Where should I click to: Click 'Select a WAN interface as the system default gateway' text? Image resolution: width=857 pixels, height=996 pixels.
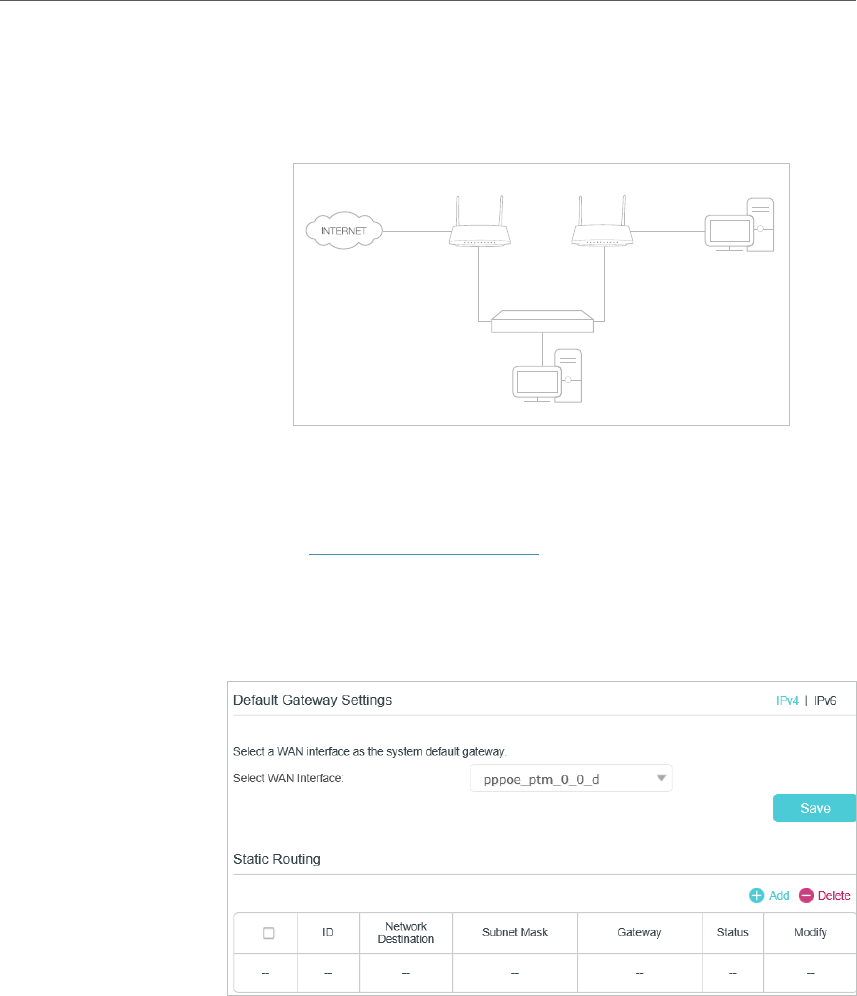(x=370, y=751)
